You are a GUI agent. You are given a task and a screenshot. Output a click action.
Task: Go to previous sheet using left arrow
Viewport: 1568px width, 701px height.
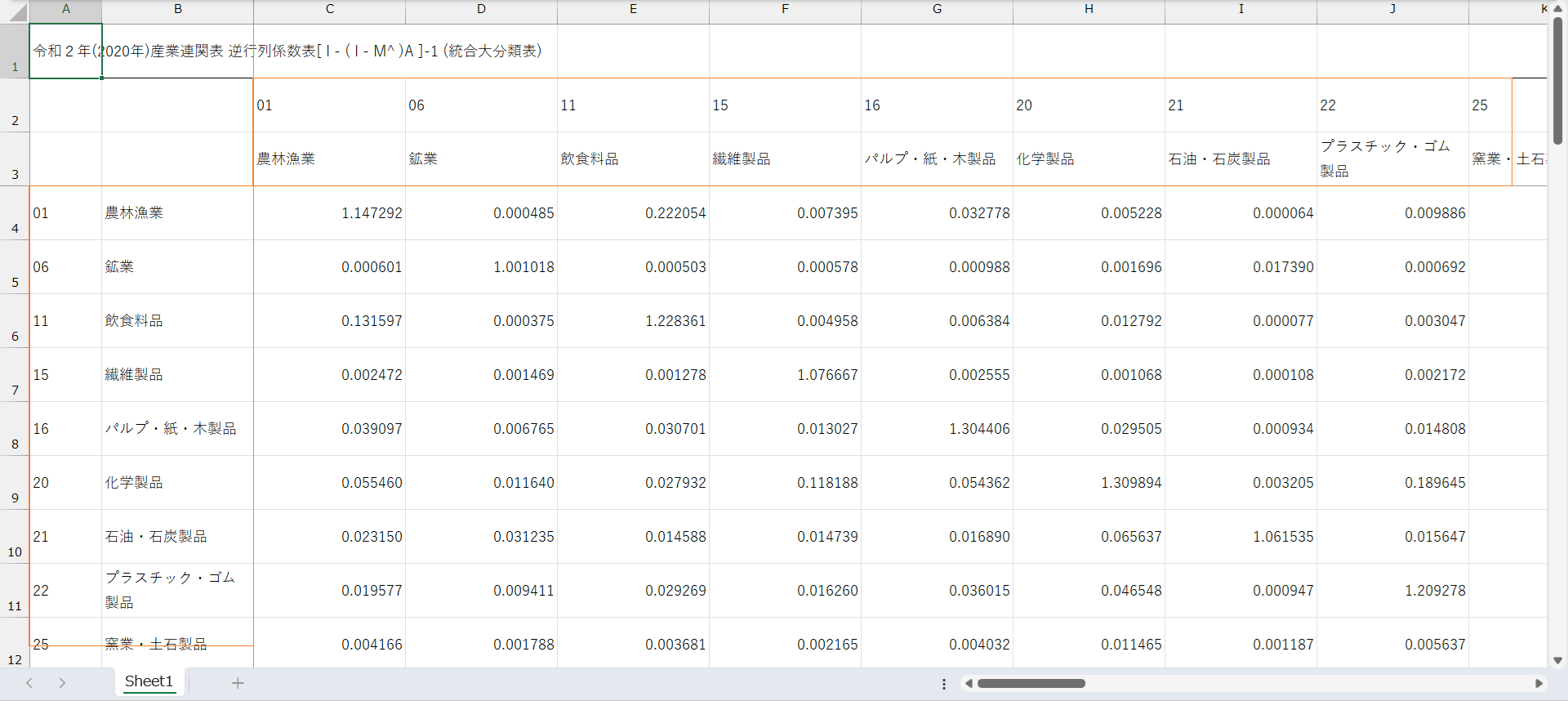pos(29,683)
